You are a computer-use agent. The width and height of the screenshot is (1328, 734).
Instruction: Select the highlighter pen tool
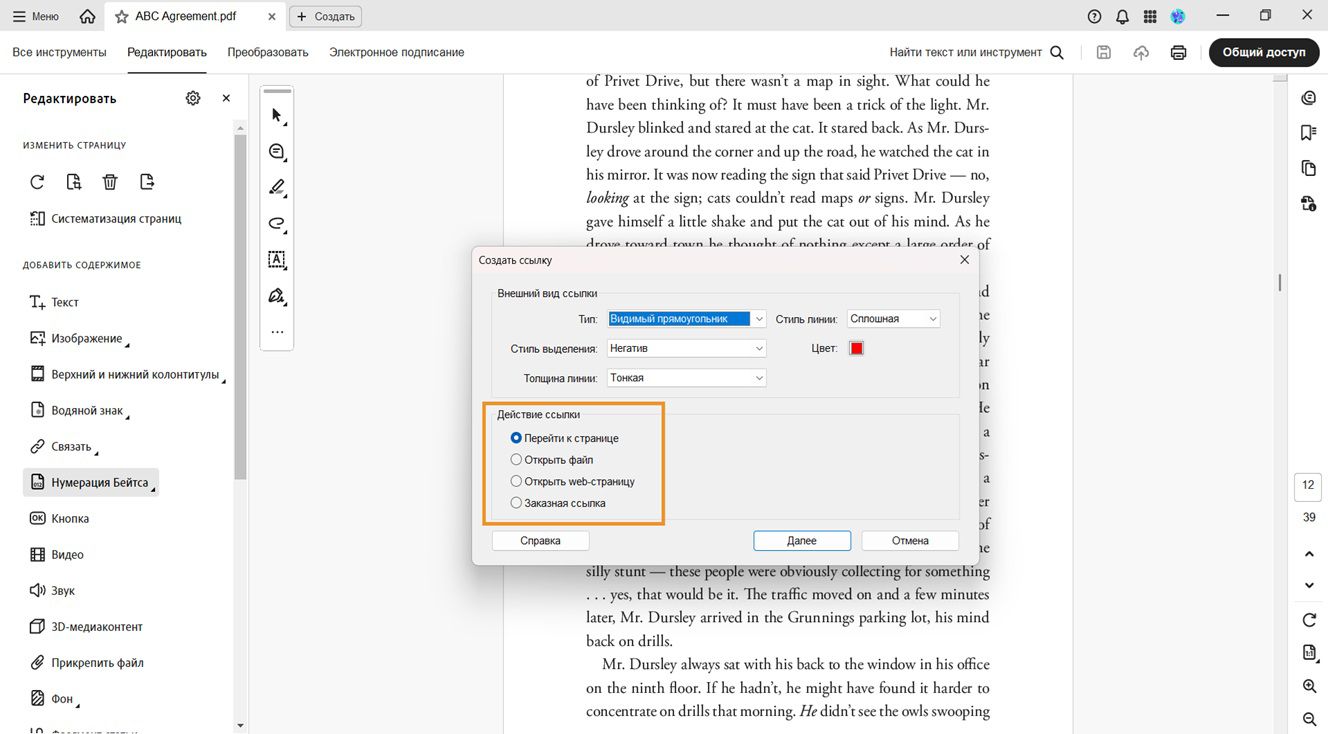pyautogui.click(x=277, y=187)
